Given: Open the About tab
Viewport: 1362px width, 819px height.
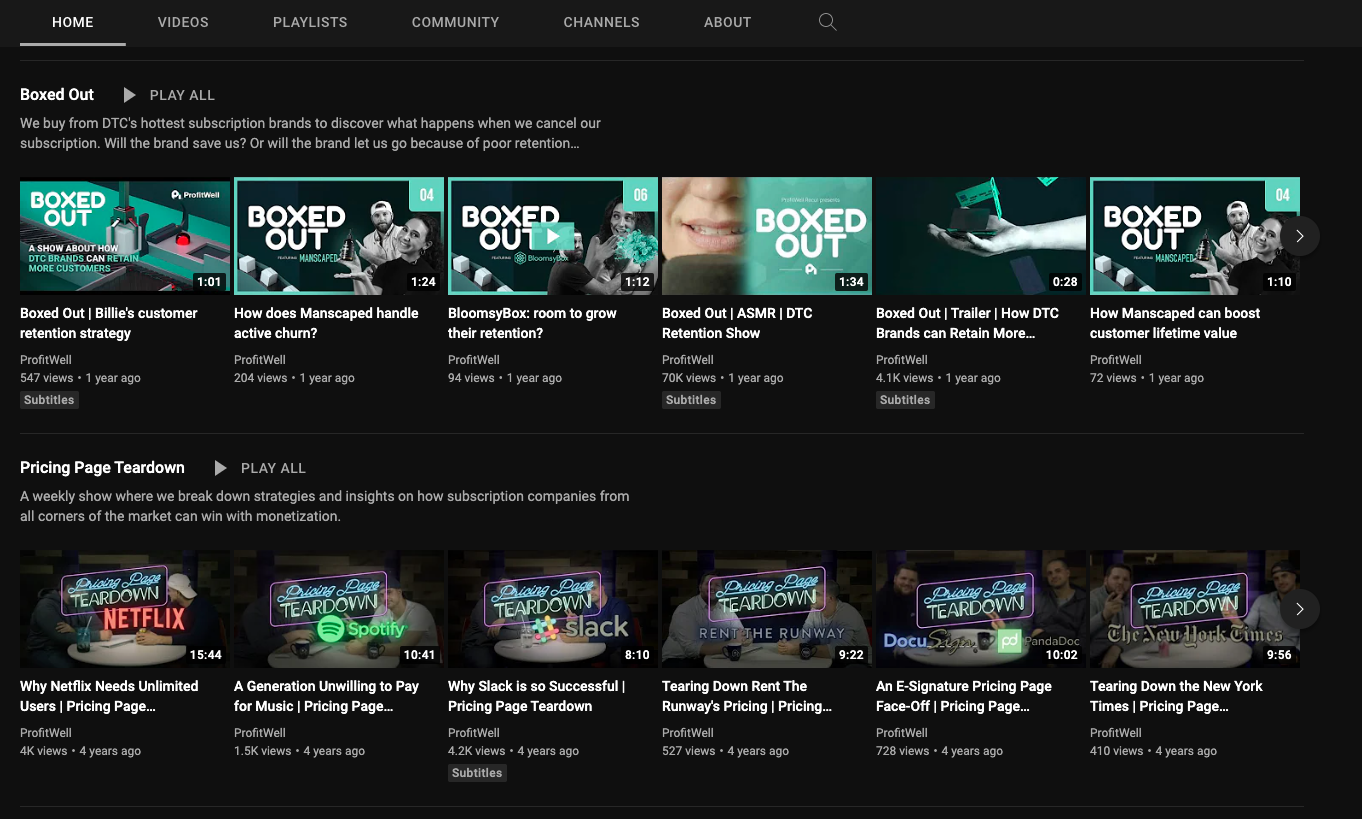Looking at the screenshot, I should point(727,22).
